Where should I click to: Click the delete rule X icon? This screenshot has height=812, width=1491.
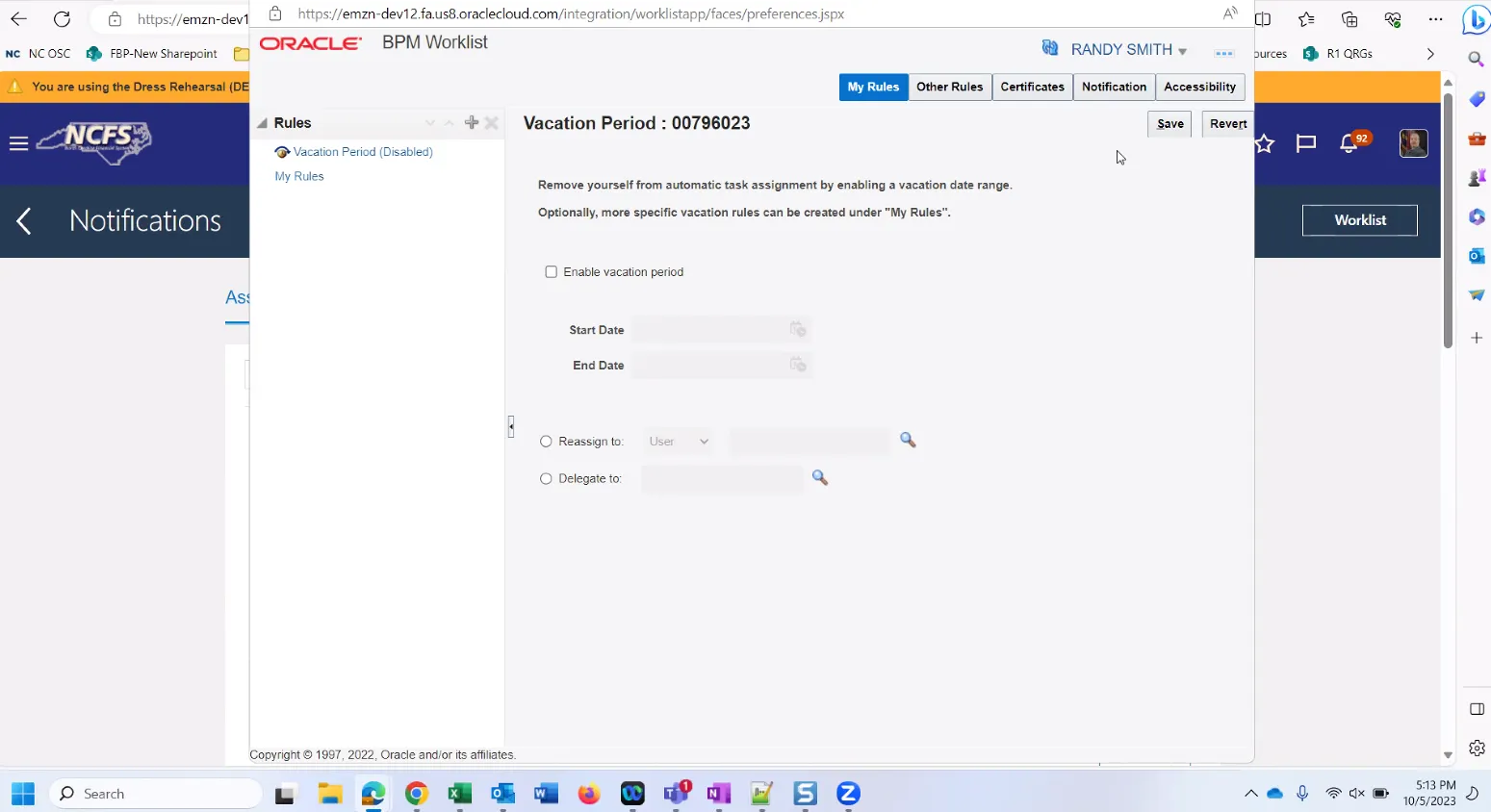pyautogui.click(x=492, y=122)
